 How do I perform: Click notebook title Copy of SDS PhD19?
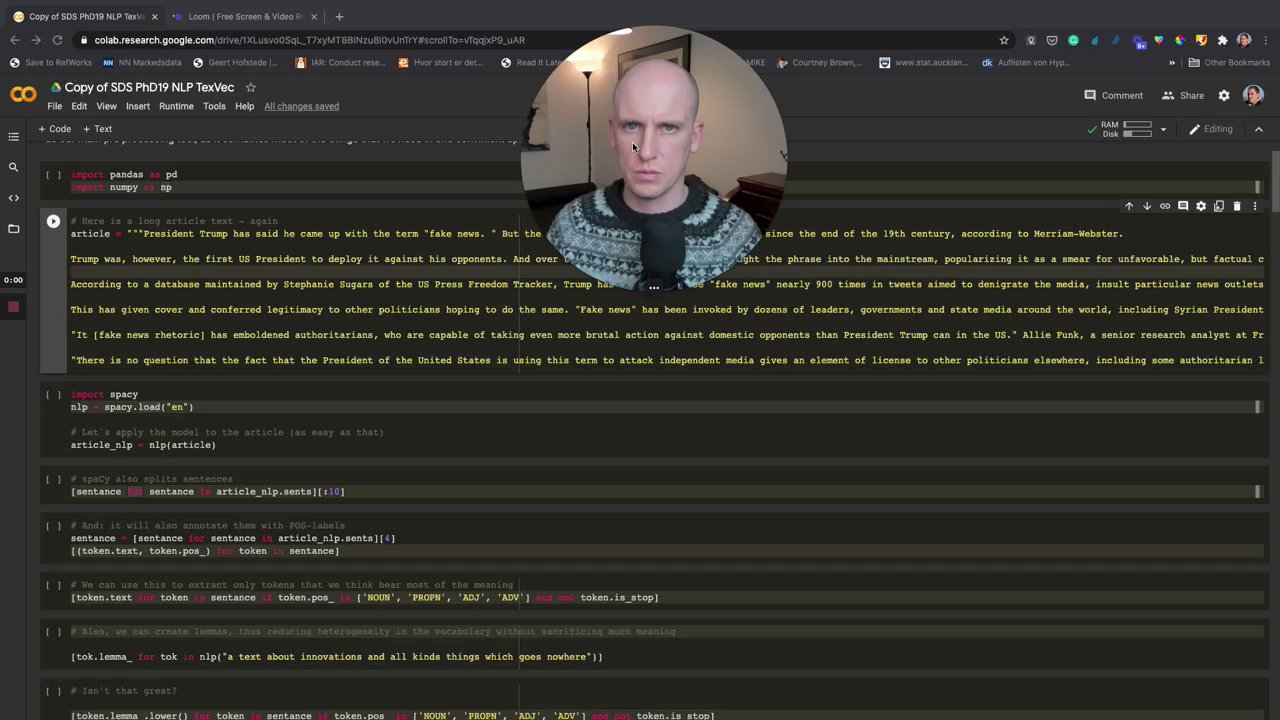149,88
